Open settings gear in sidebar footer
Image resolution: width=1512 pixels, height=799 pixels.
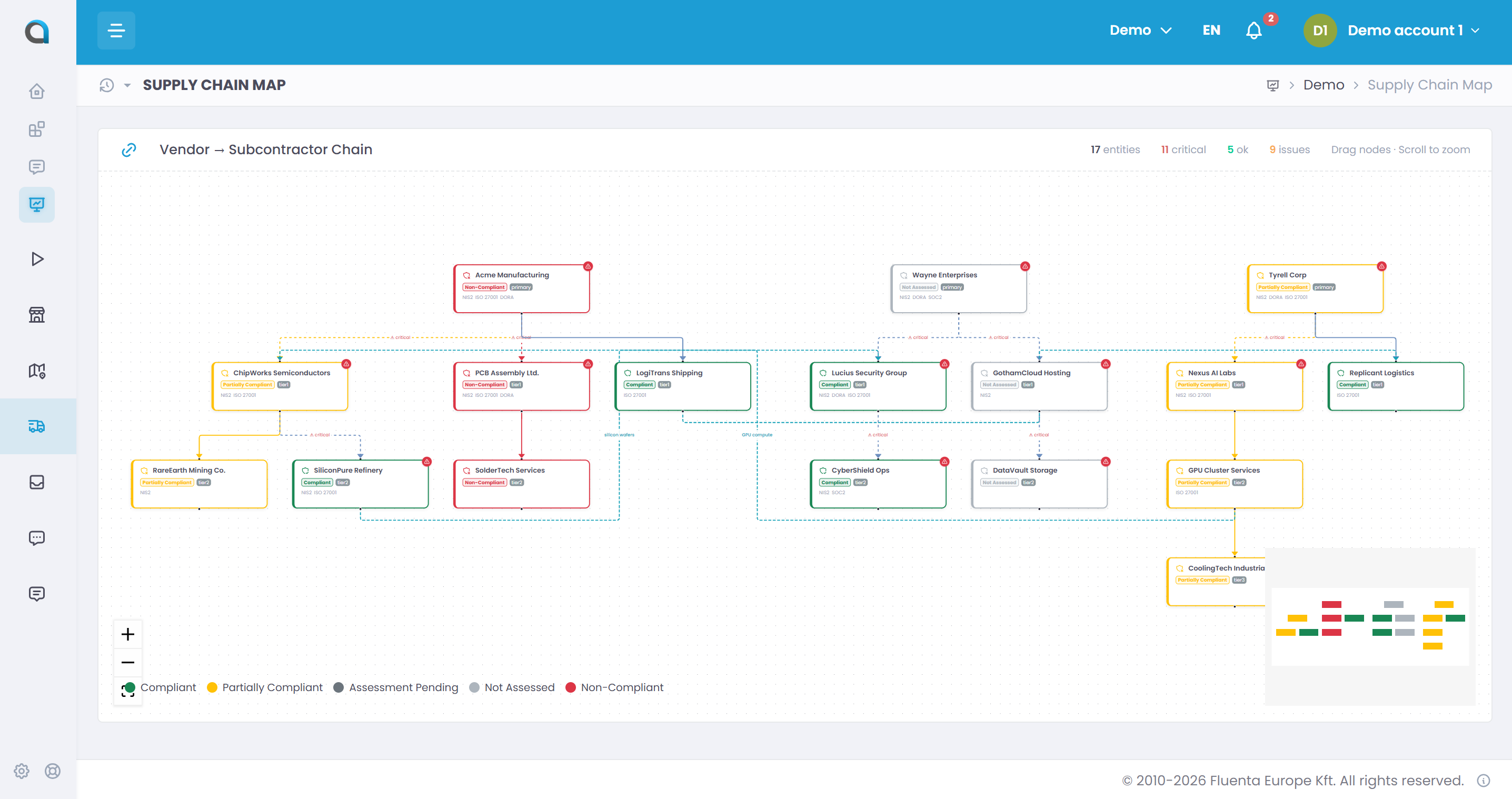[22, 771]
